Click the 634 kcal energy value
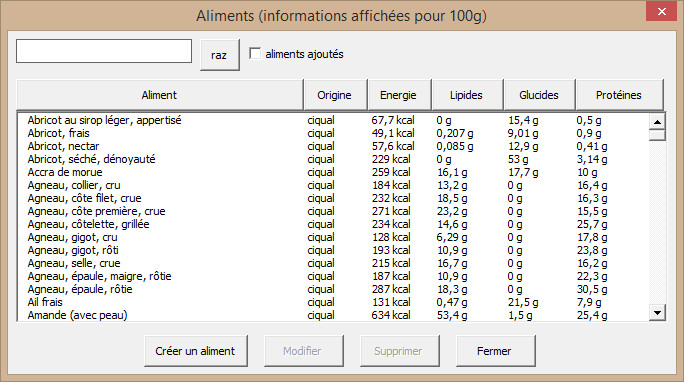The height and width of the screenshot is (382, 684). [x=391, y=315]
